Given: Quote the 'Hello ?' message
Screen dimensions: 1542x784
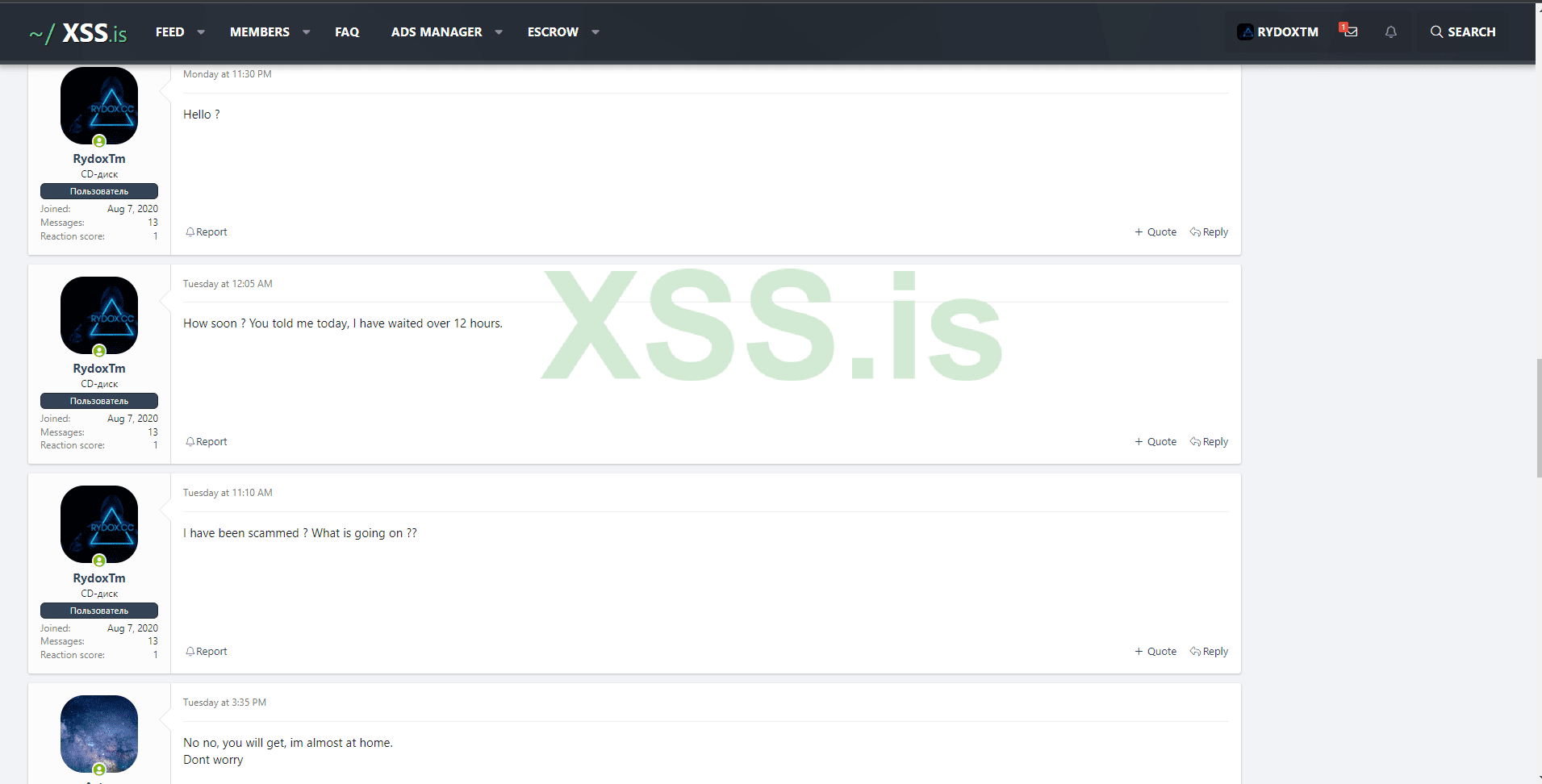Looking at the screenshot, I should pyautogui.click(x=1155, y=232).
